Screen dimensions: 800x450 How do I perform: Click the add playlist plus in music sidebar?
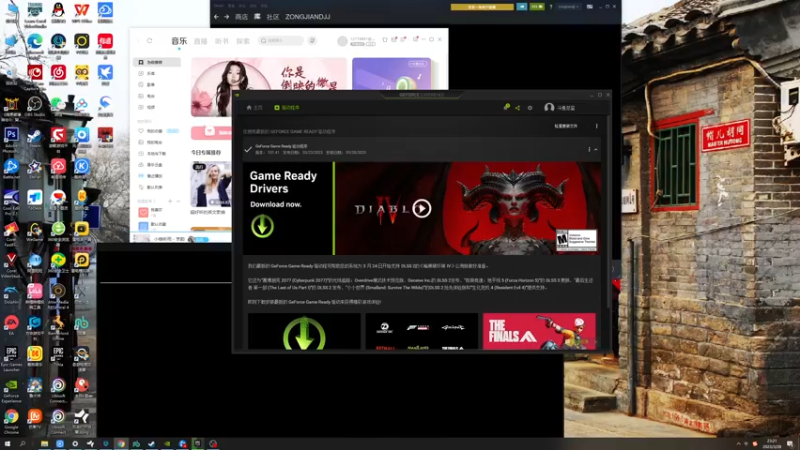170,201
